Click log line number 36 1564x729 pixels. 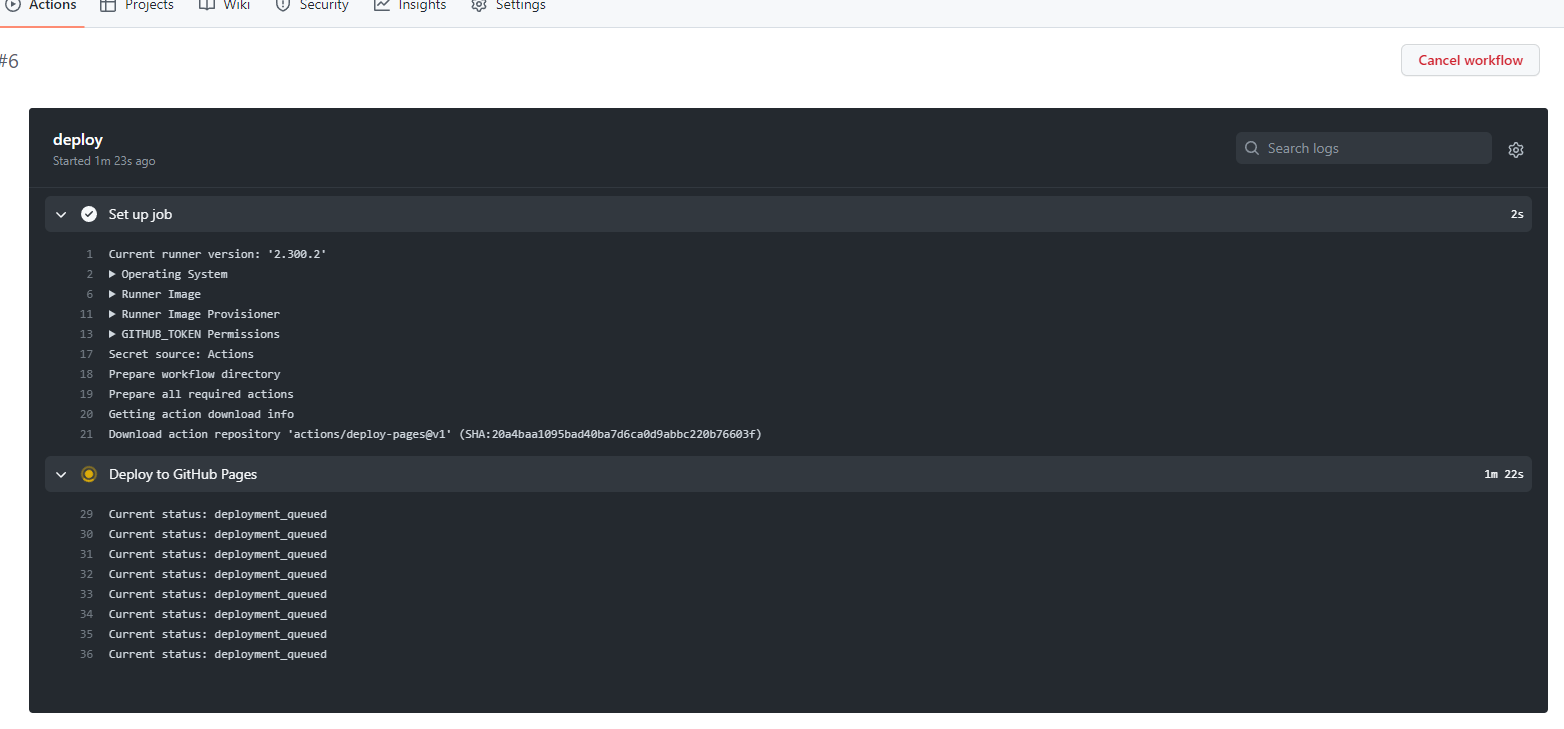[86, 654]
